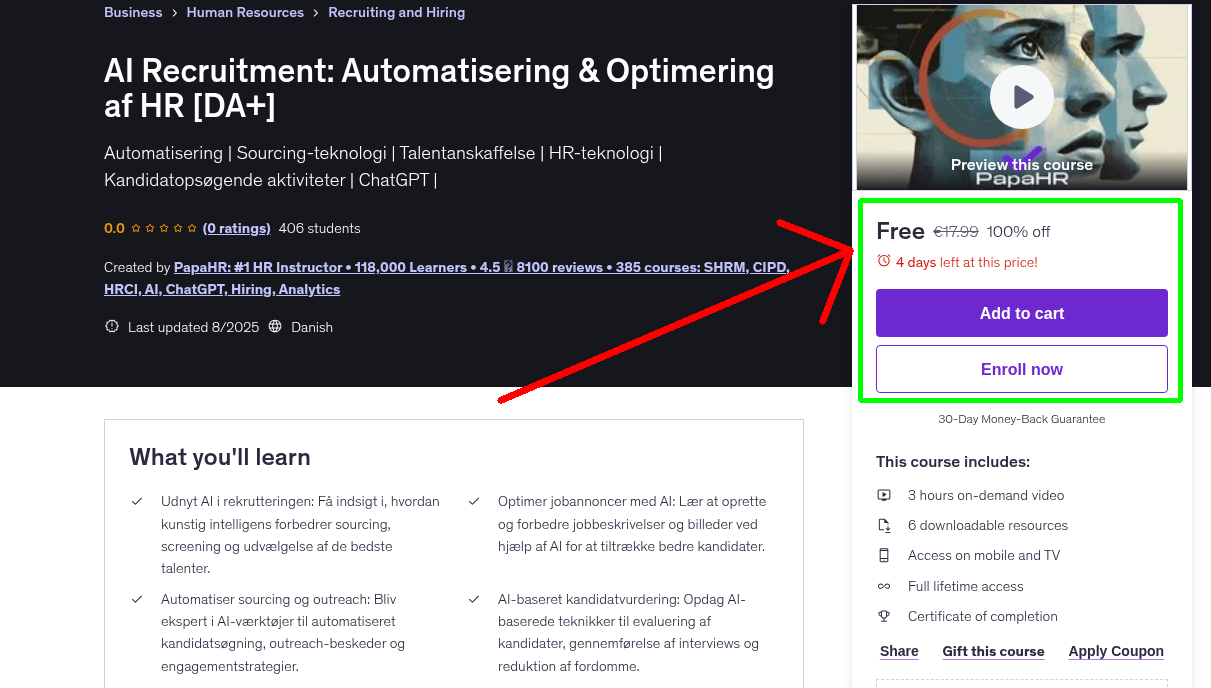Image resolution: width=1211 pixels, height=688 pixels.
Task: Click the red alarm clock icon
Action: [x=884, y=259]
